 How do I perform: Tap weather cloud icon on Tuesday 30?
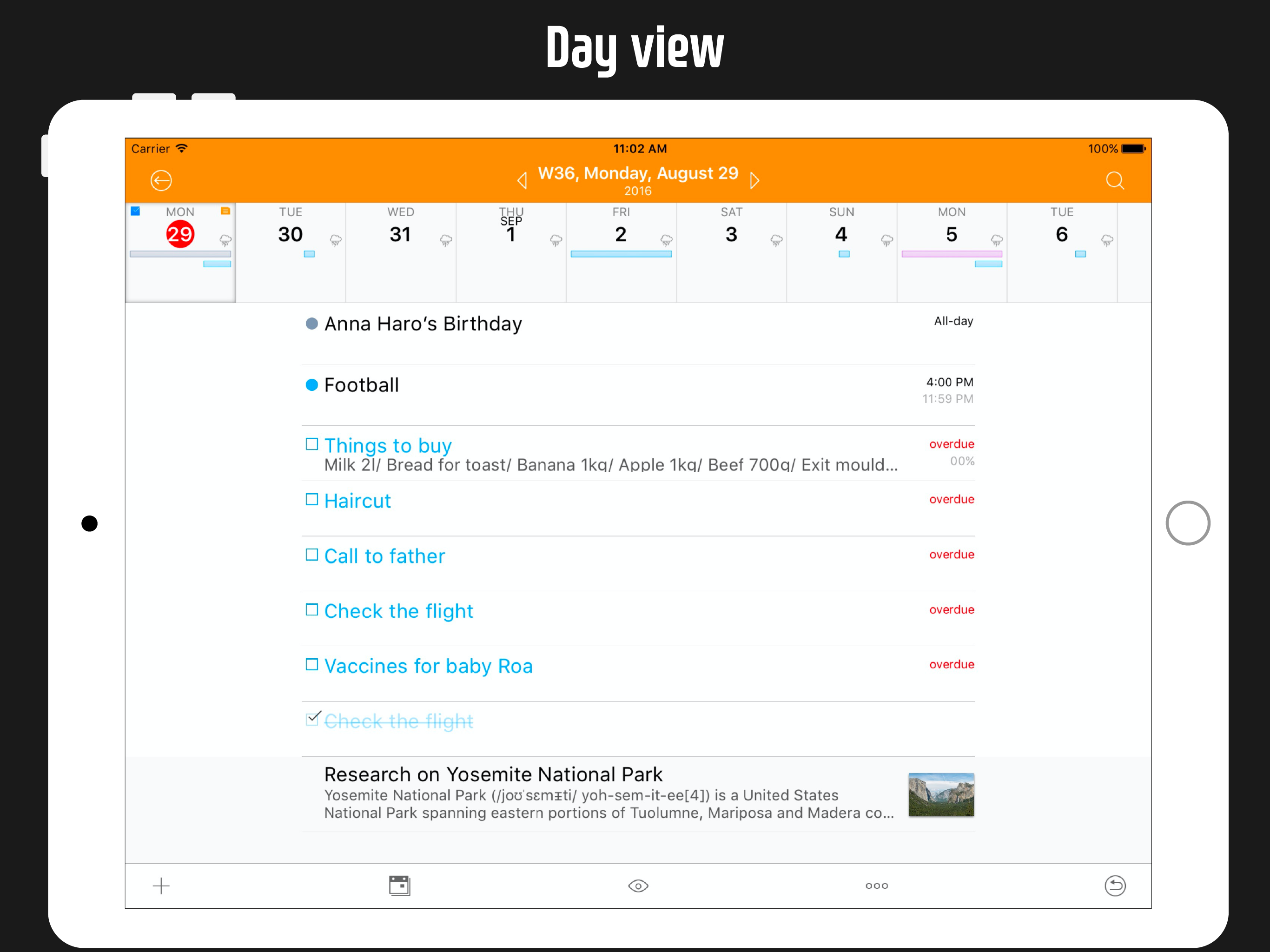point(335,240)
